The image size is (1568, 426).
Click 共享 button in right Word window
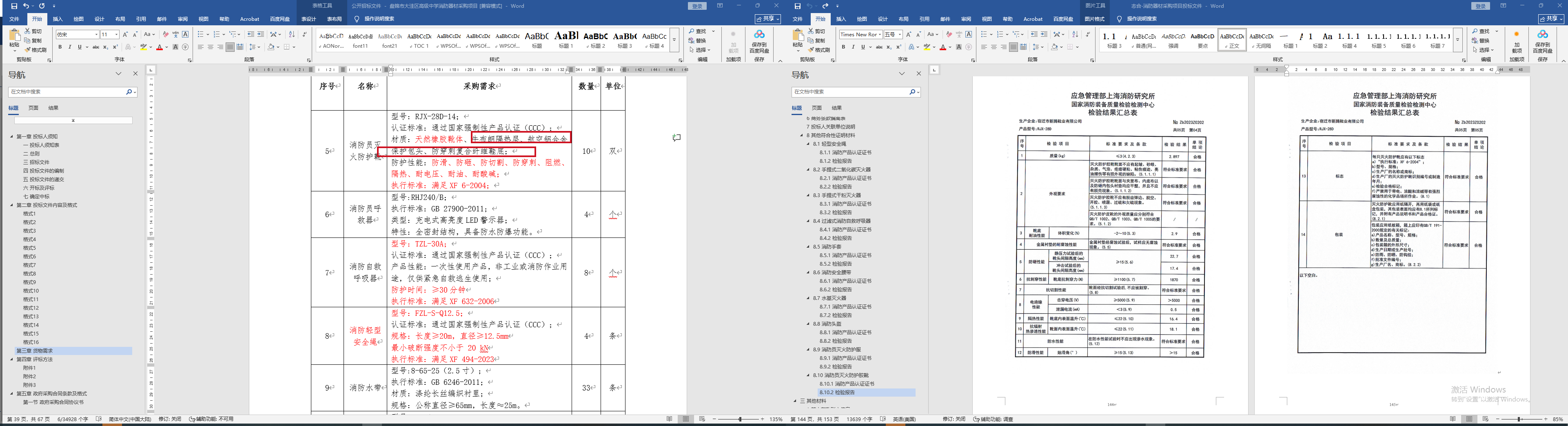tap(1551, 19)
